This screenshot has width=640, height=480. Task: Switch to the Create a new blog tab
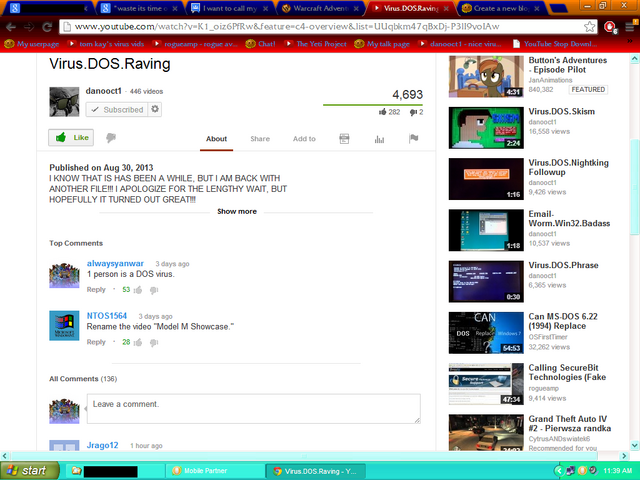501,9
